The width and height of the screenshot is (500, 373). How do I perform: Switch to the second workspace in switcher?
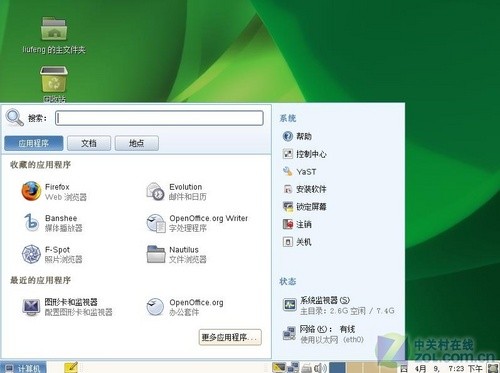coord(355,367)
